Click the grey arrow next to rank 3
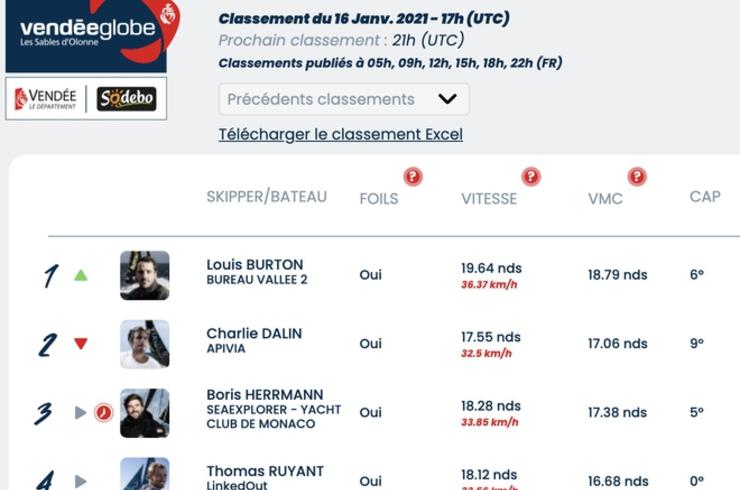Viewport: 740px width, 490px height. (x=81, y=413)
